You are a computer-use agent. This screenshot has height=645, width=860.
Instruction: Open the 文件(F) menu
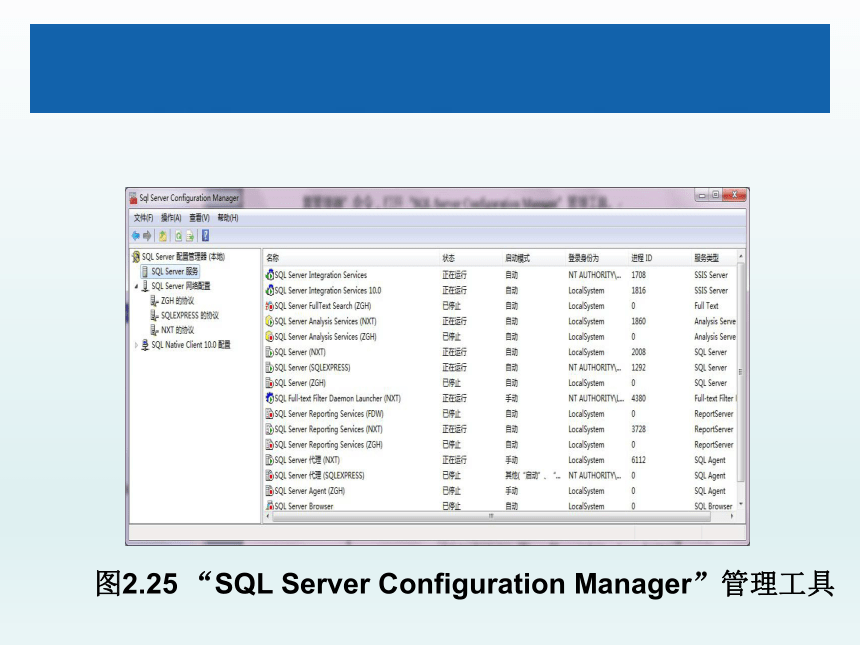click(144, 218)
